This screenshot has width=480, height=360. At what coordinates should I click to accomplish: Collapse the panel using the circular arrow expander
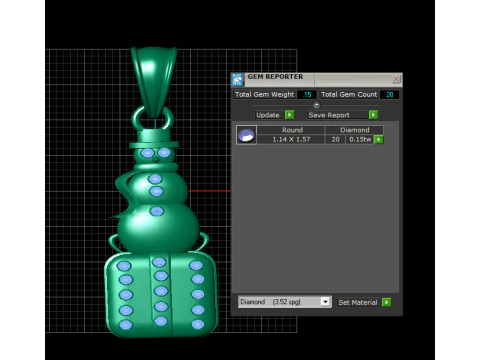tap(316, 105)
